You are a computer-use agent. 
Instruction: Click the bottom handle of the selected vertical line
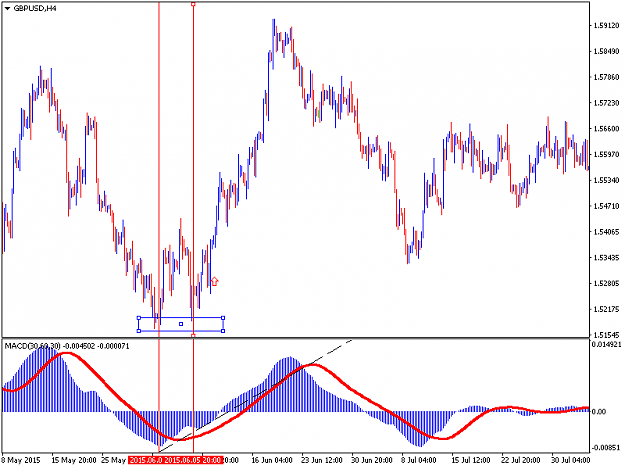coord(193,336)
